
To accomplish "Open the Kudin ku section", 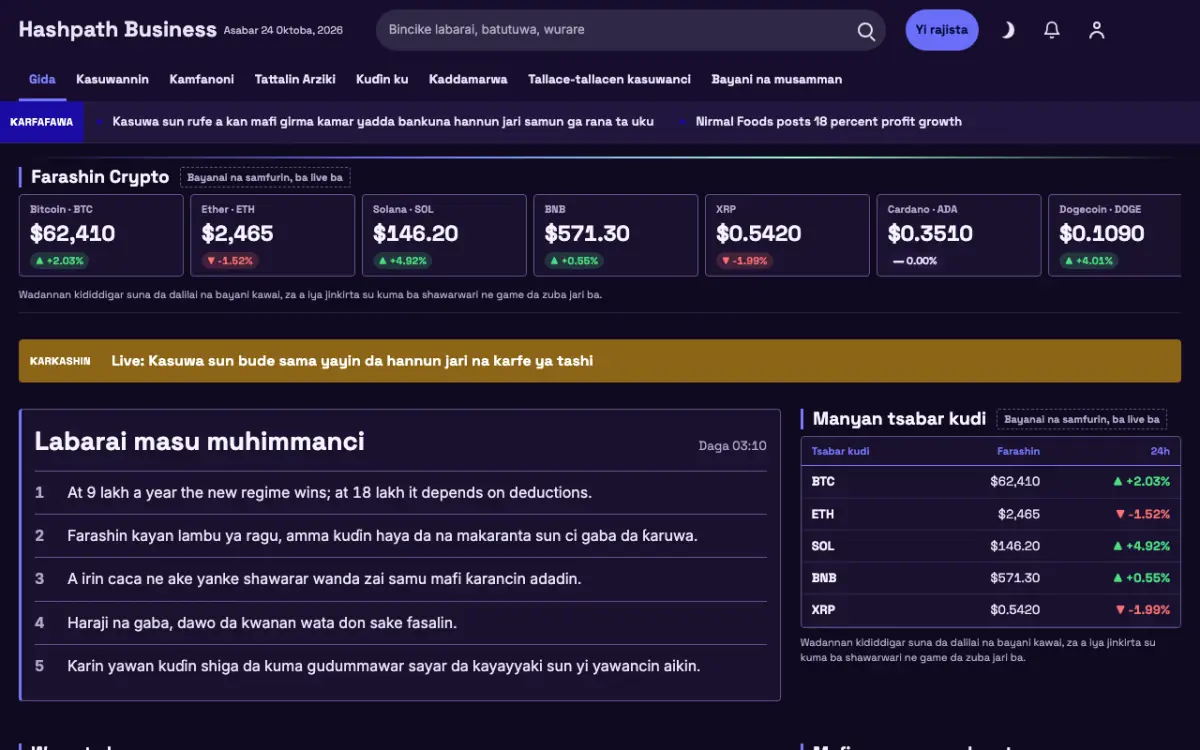I will tap(382, 79).
